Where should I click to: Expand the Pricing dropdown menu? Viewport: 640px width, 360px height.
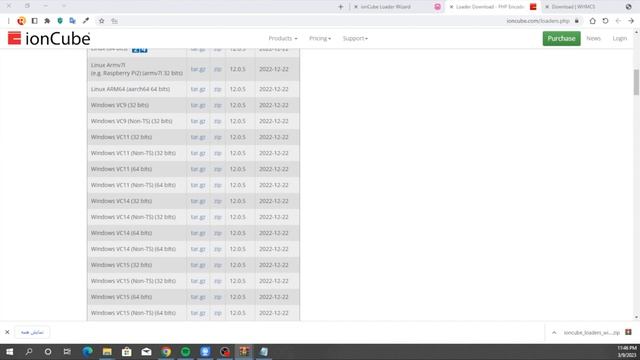tap(320, 38)
